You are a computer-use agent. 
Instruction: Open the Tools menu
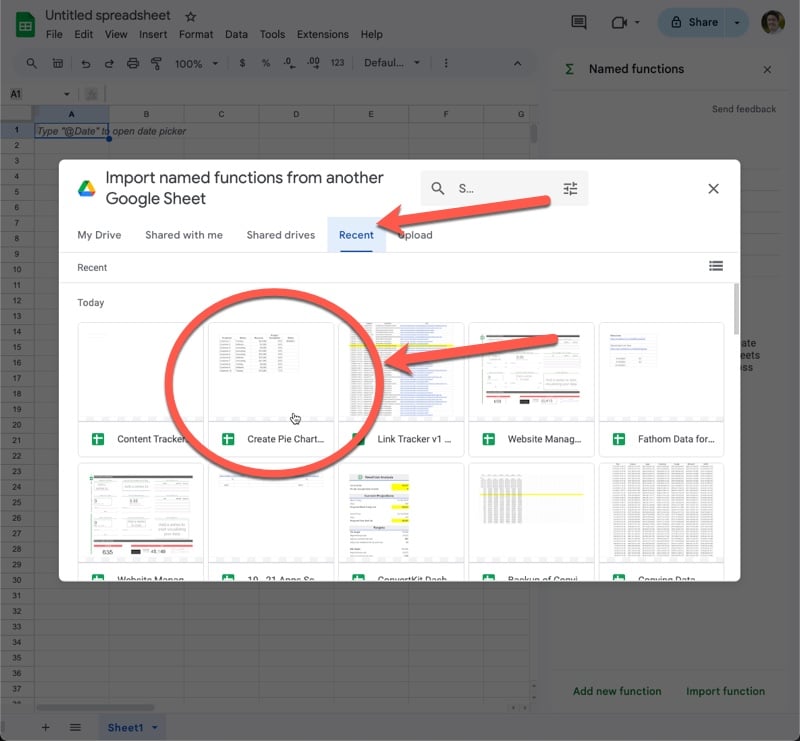pyautogui.click(x=272, y=34)
